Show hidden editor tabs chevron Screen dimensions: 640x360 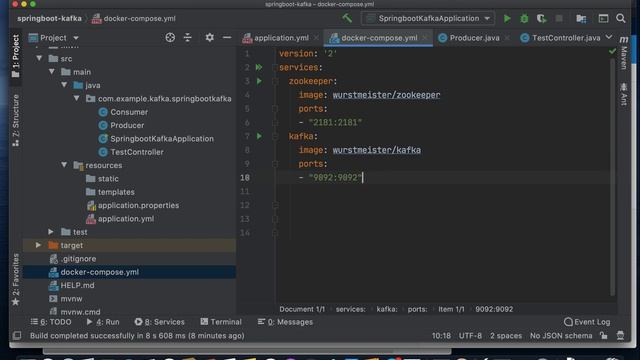[x=609, y=37]
